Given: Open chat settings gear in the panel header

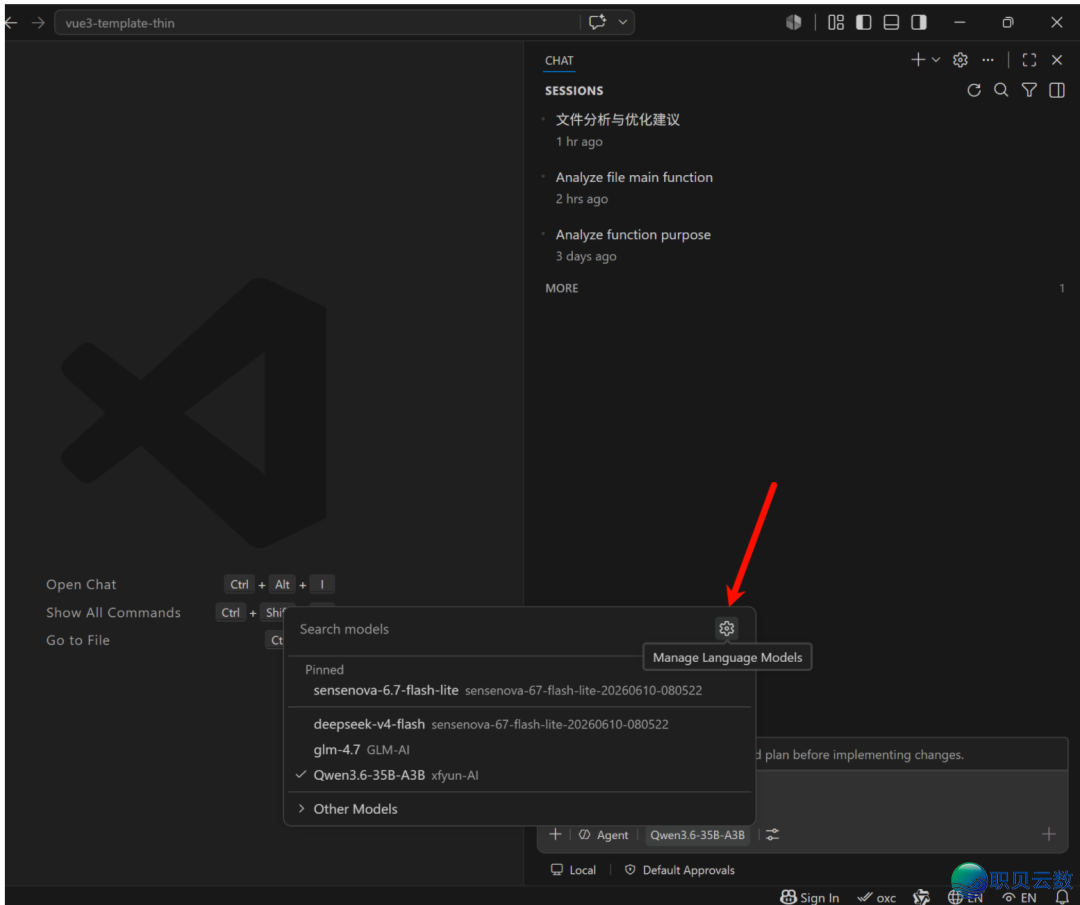Looking at the screenshot, I should click(960, 60).
